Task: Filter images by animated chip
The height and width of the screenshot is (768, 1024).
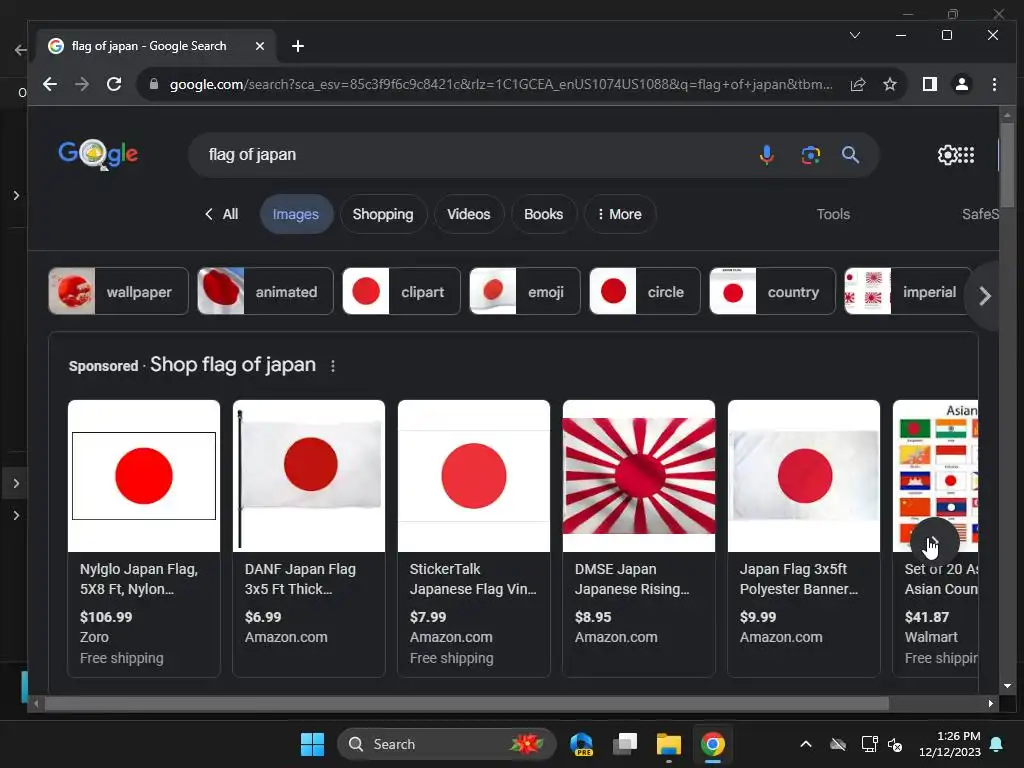Action: coord(265,291)
